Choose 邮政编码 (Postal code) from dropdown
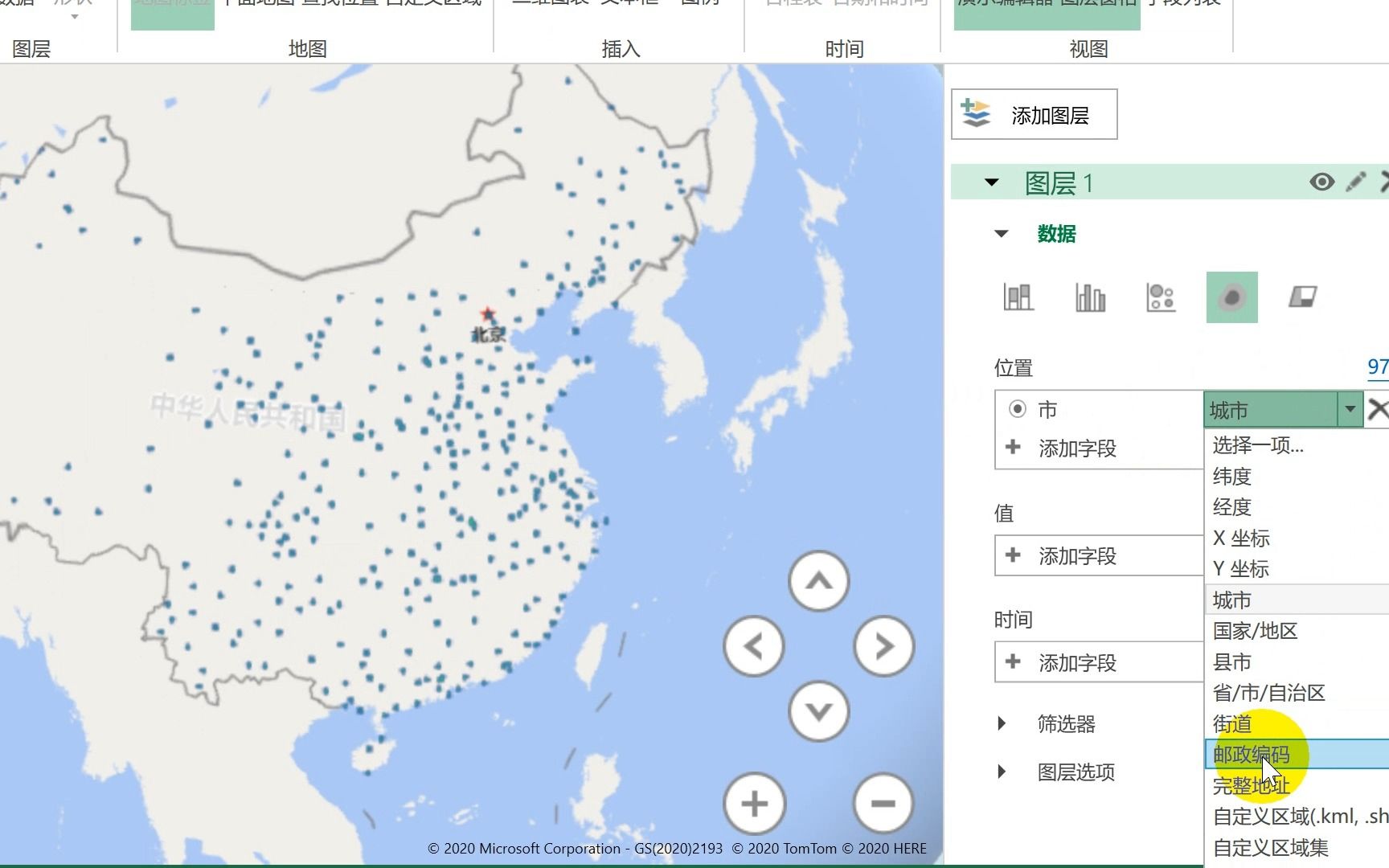 (x=1297, y=755)
